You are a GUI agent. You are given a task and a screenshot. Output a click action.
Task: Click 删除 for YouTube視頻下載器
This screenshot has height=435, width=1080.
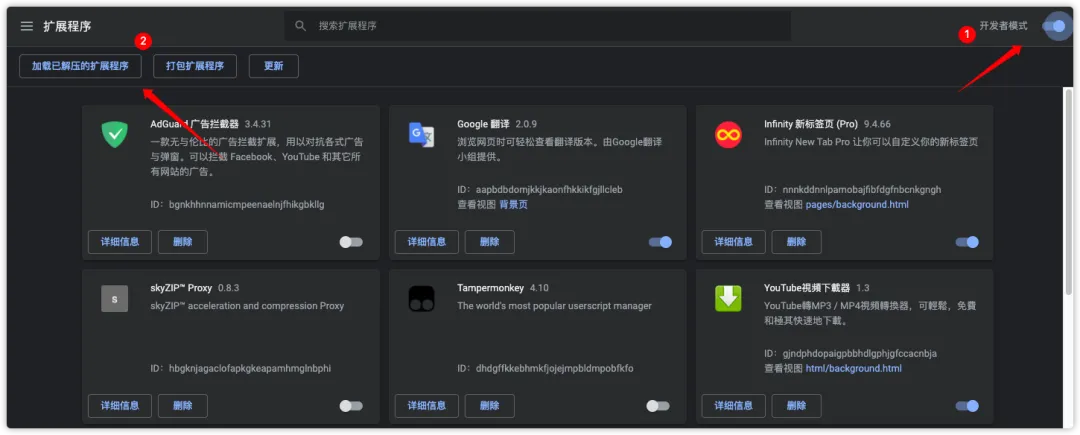(x=796, y=406)
